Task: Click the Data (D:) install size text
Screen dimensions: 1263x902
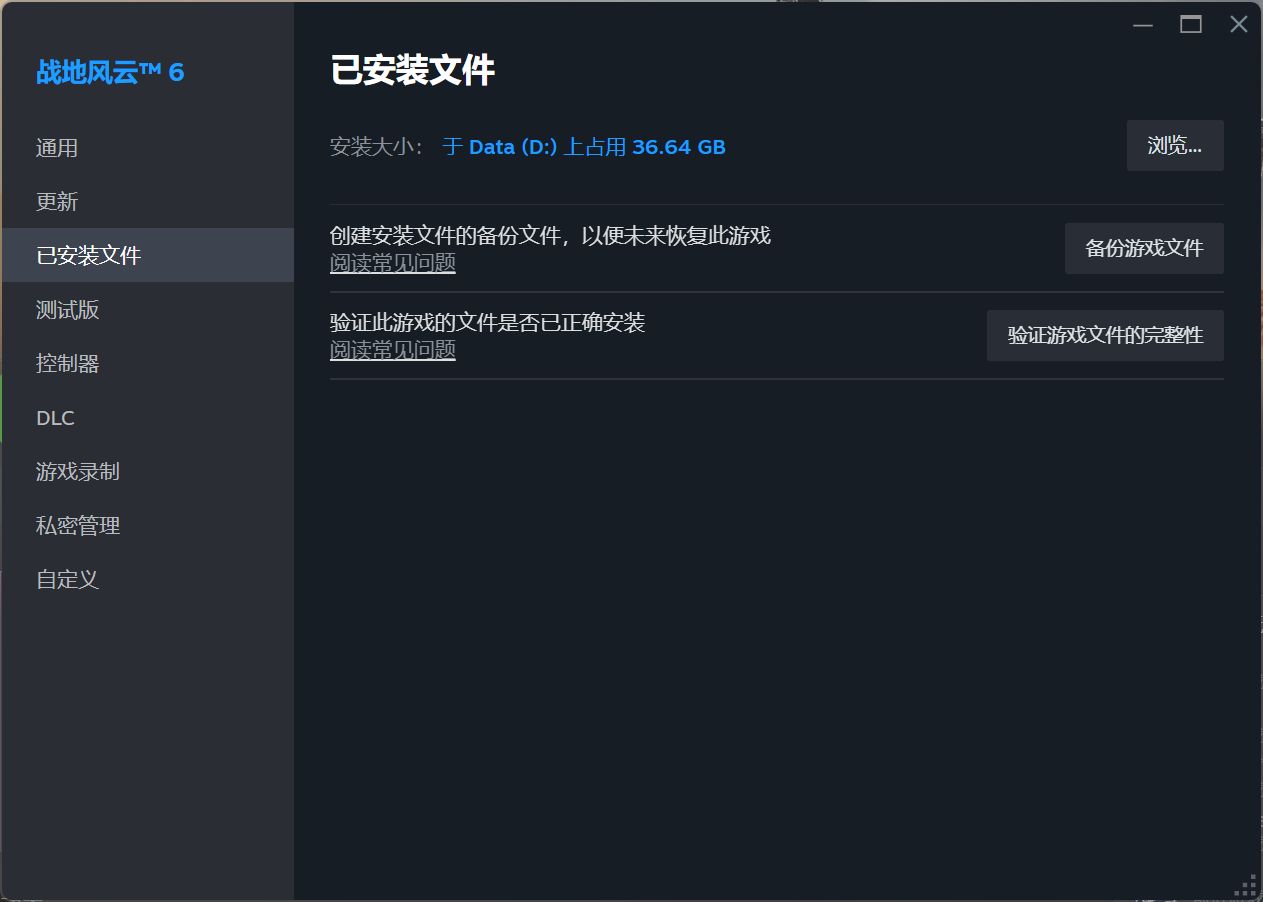Action: coord(584,147)
